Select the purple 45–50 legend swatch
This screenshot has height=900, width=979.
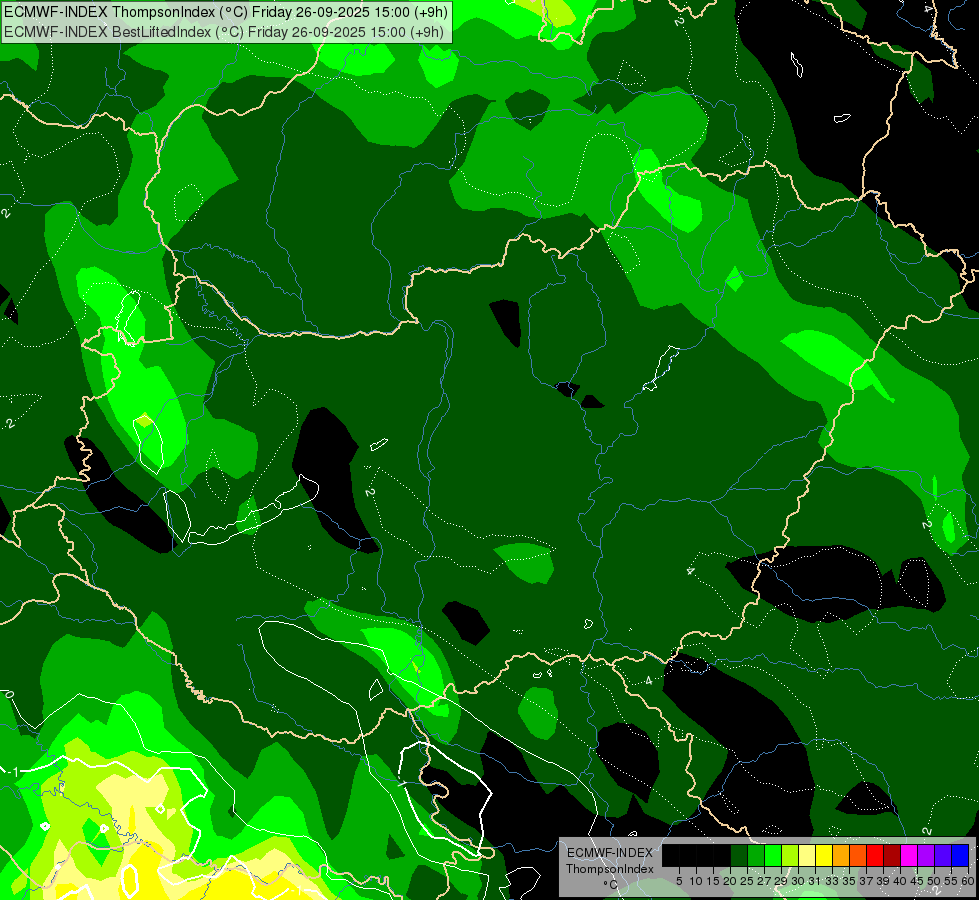(x=925, y=855)
